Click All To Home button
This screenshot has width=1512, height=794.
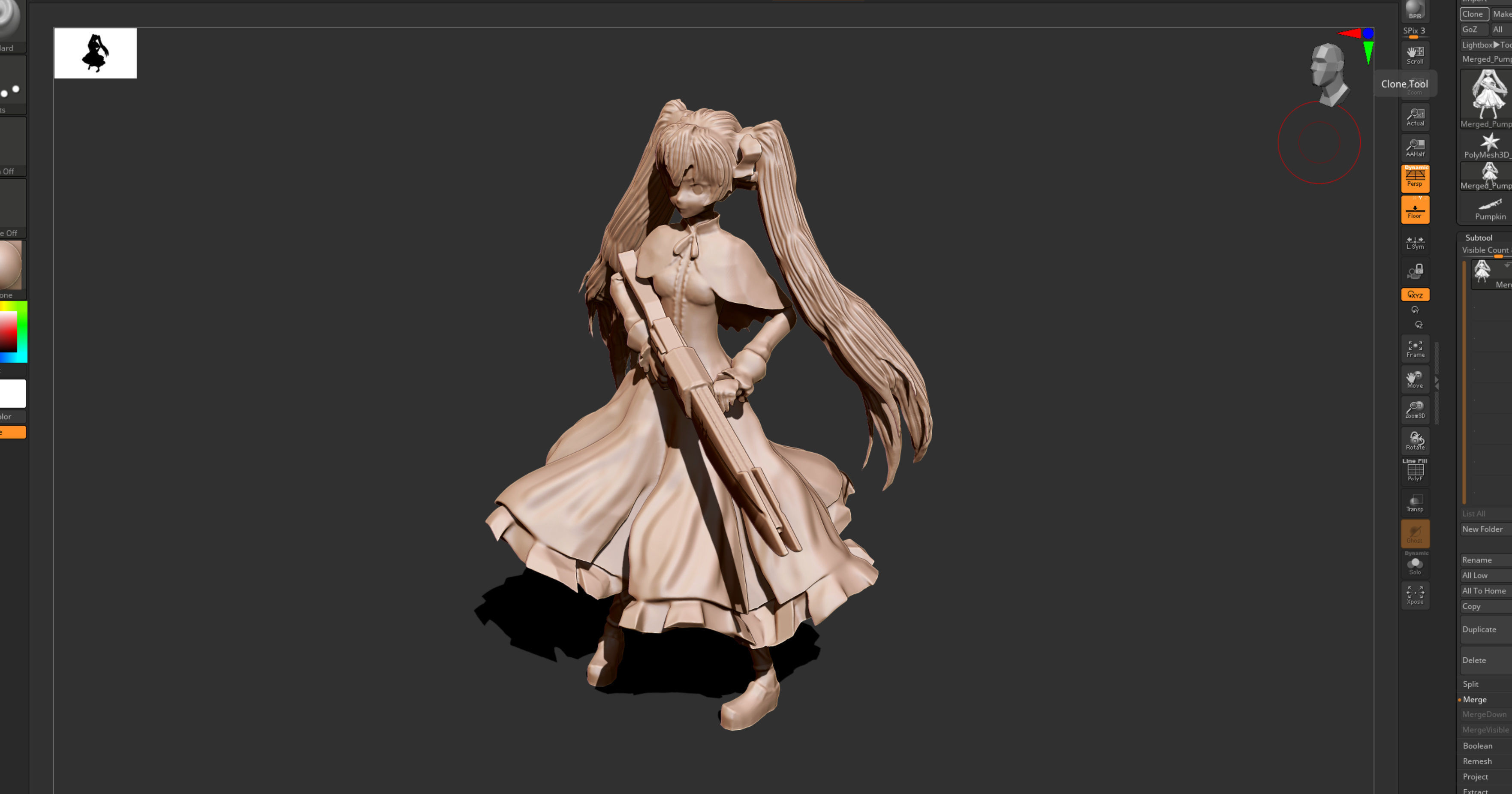pyautogui.click(x=1486, y=591)
